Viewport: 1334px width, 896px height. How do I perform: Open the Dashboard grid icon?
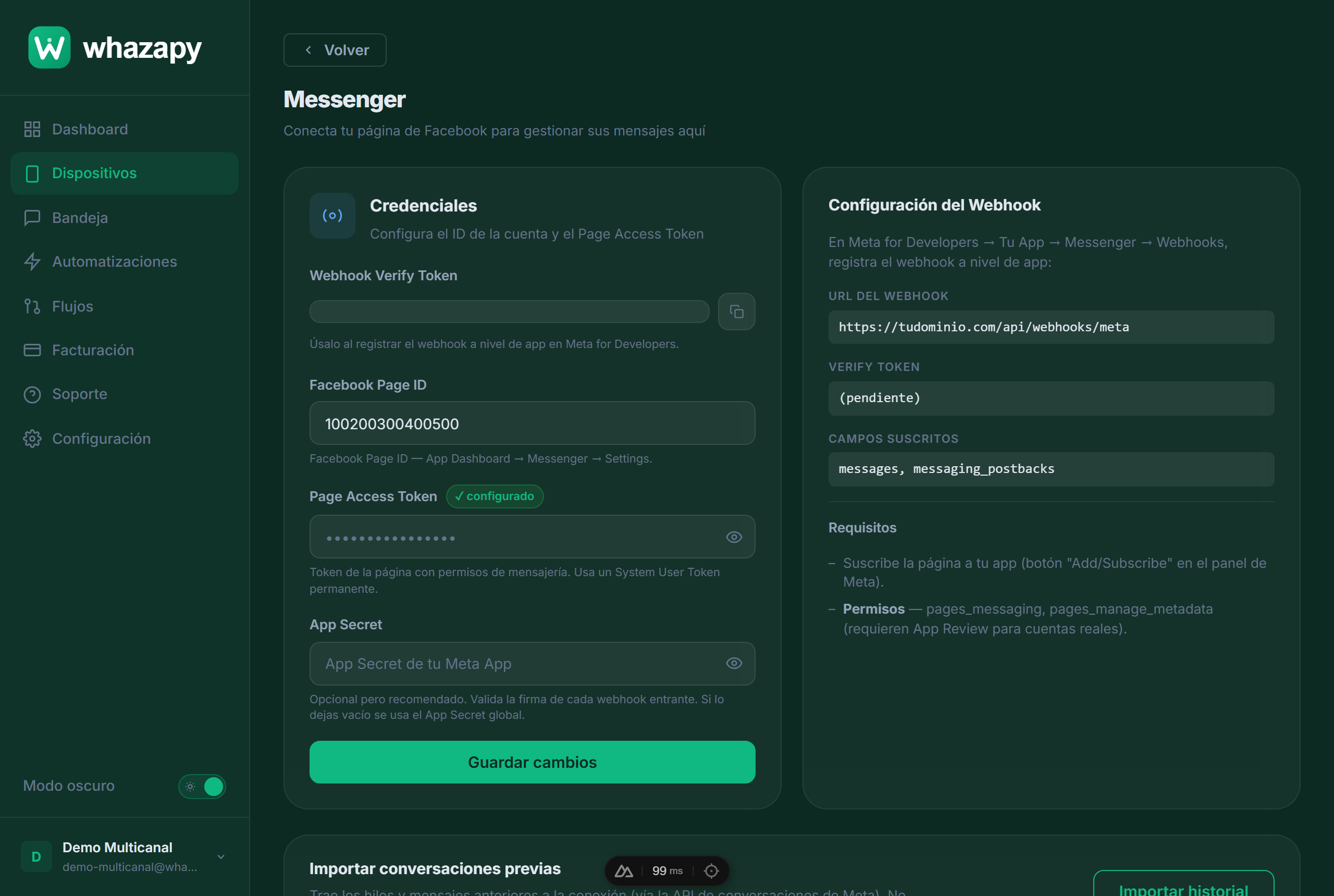click(x=32, y=129)
